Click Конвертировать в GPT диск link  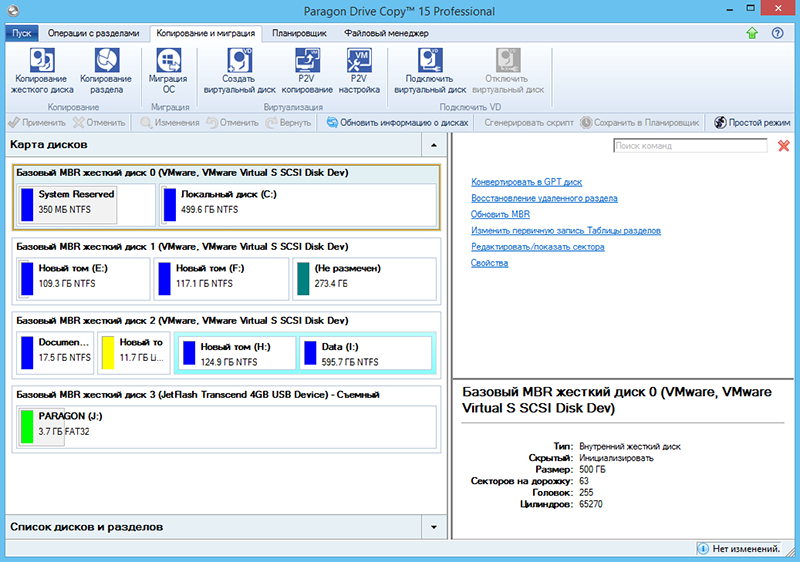point(526,182)
